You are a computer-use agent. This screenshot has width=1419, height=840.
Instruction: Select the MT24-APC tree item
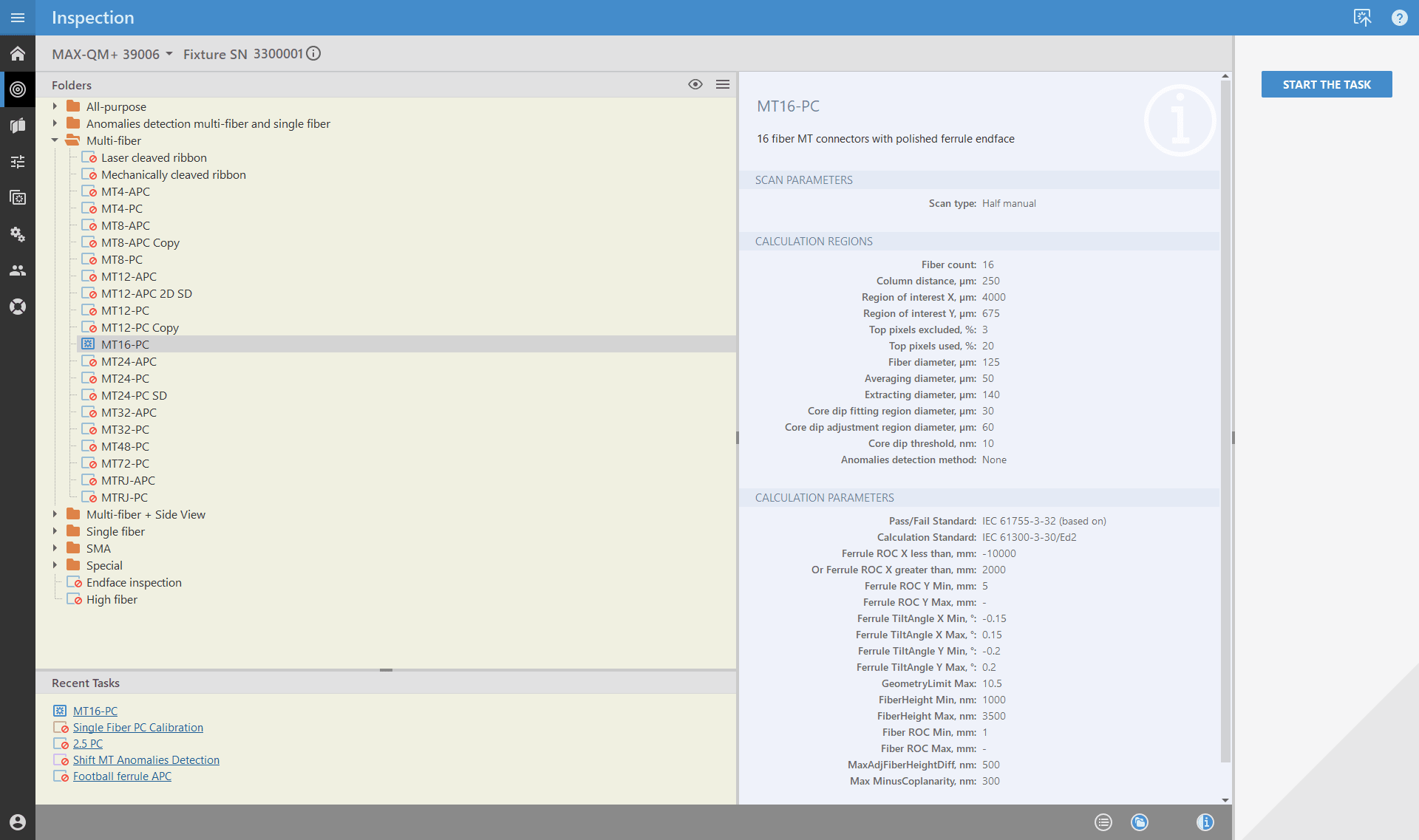[129, 361]
